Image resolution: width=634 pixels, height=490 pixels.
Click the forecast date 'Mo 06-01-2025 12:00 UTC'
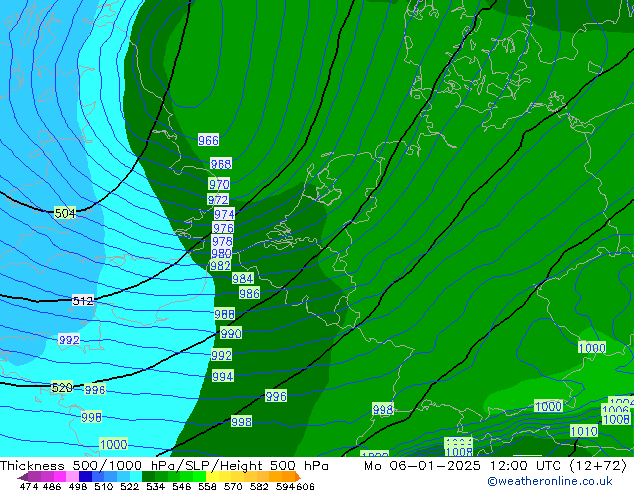click(464, 466)
